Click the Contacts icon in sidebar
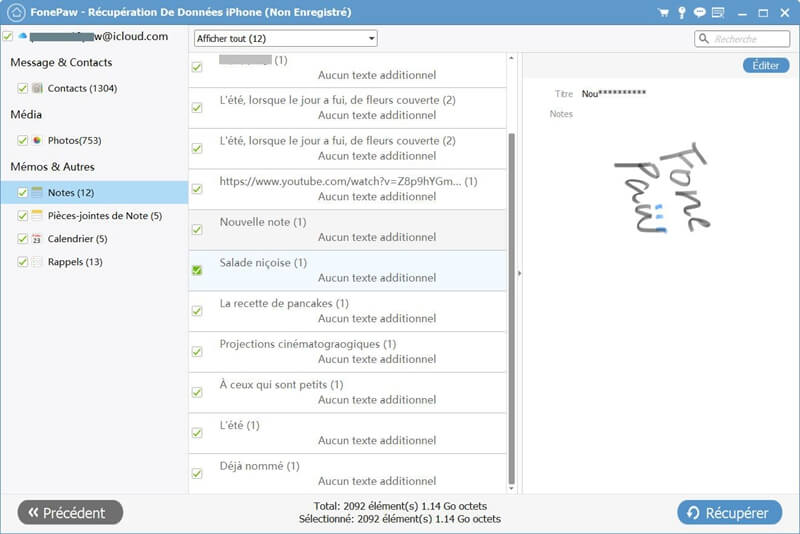 (x=37, y=88)
